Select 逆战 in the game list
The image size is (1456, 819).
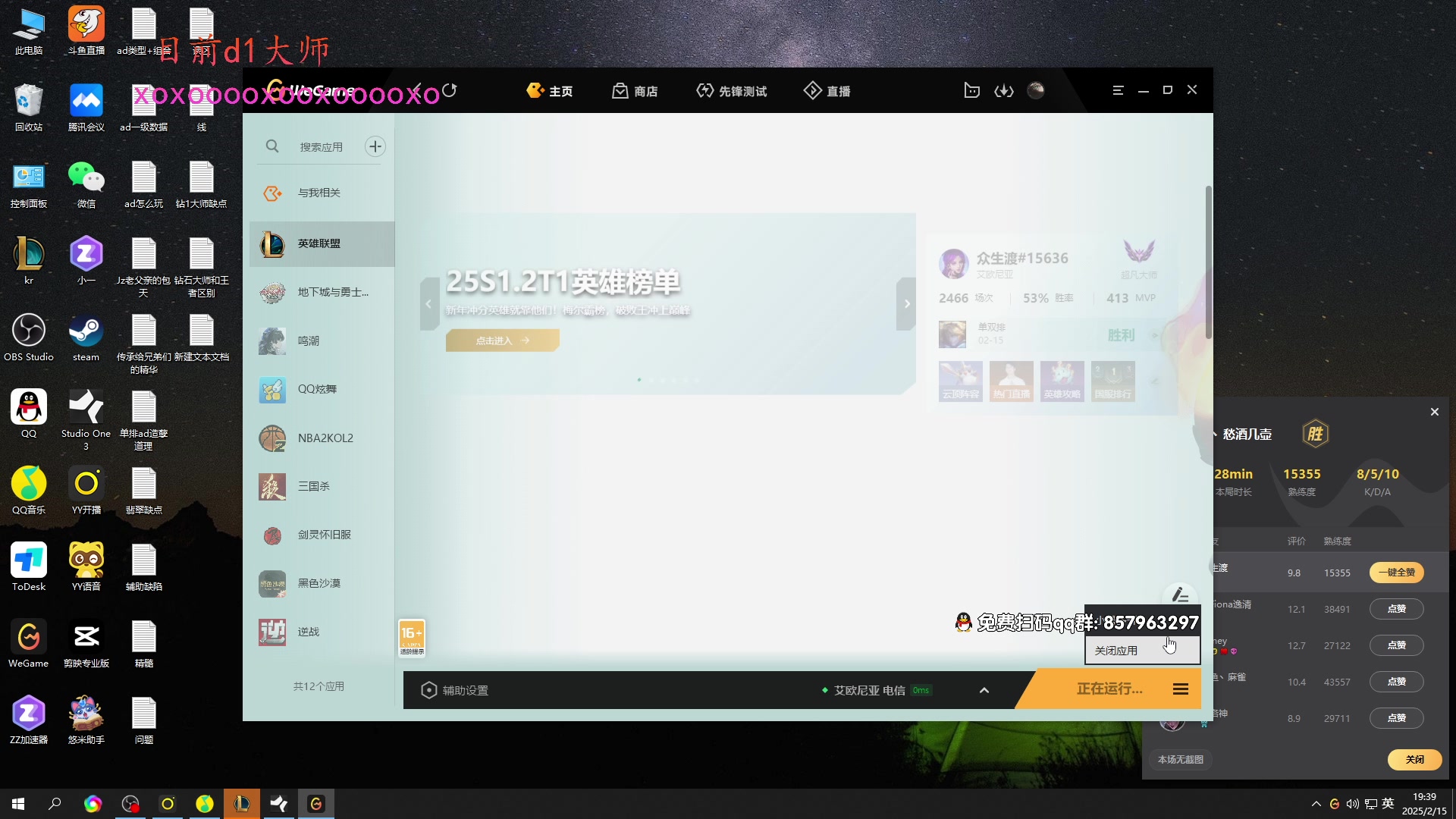coord(322,632)
